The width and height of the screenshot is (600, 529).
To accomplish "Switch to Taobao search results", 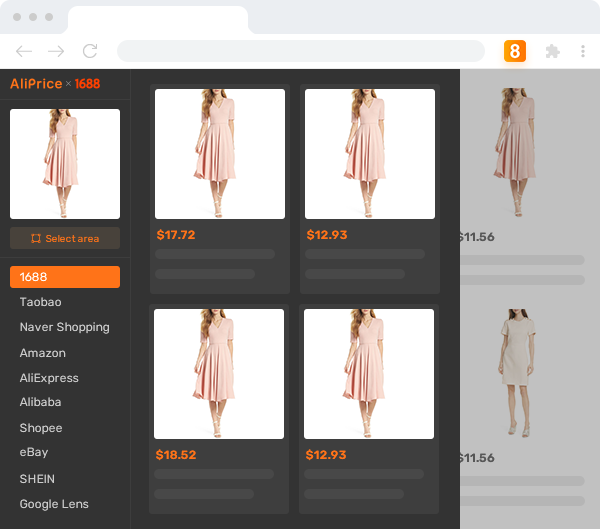I will click(x=41, y=302).
